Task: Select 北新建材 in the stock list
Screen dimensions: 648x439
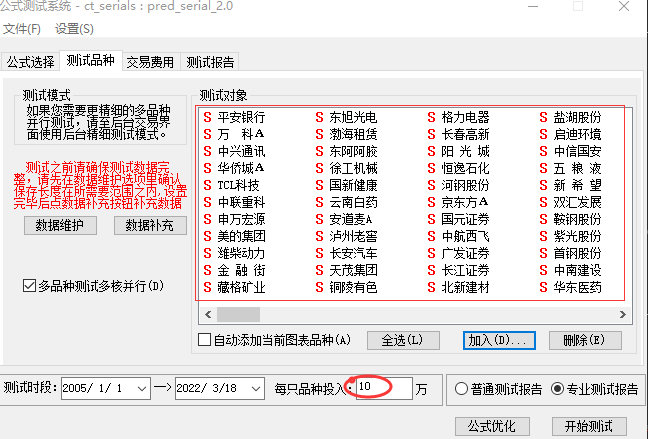Action: 465,287
